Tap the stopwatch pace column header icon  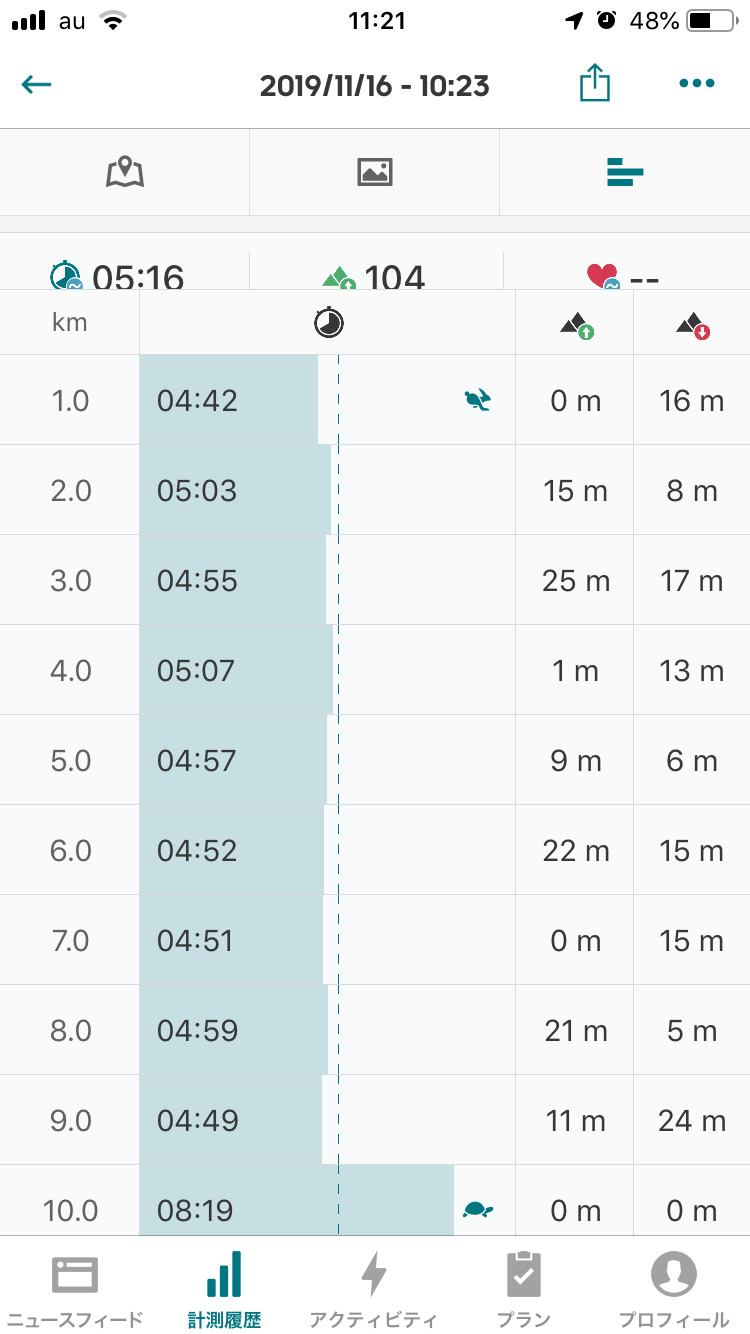pos(328,322)
